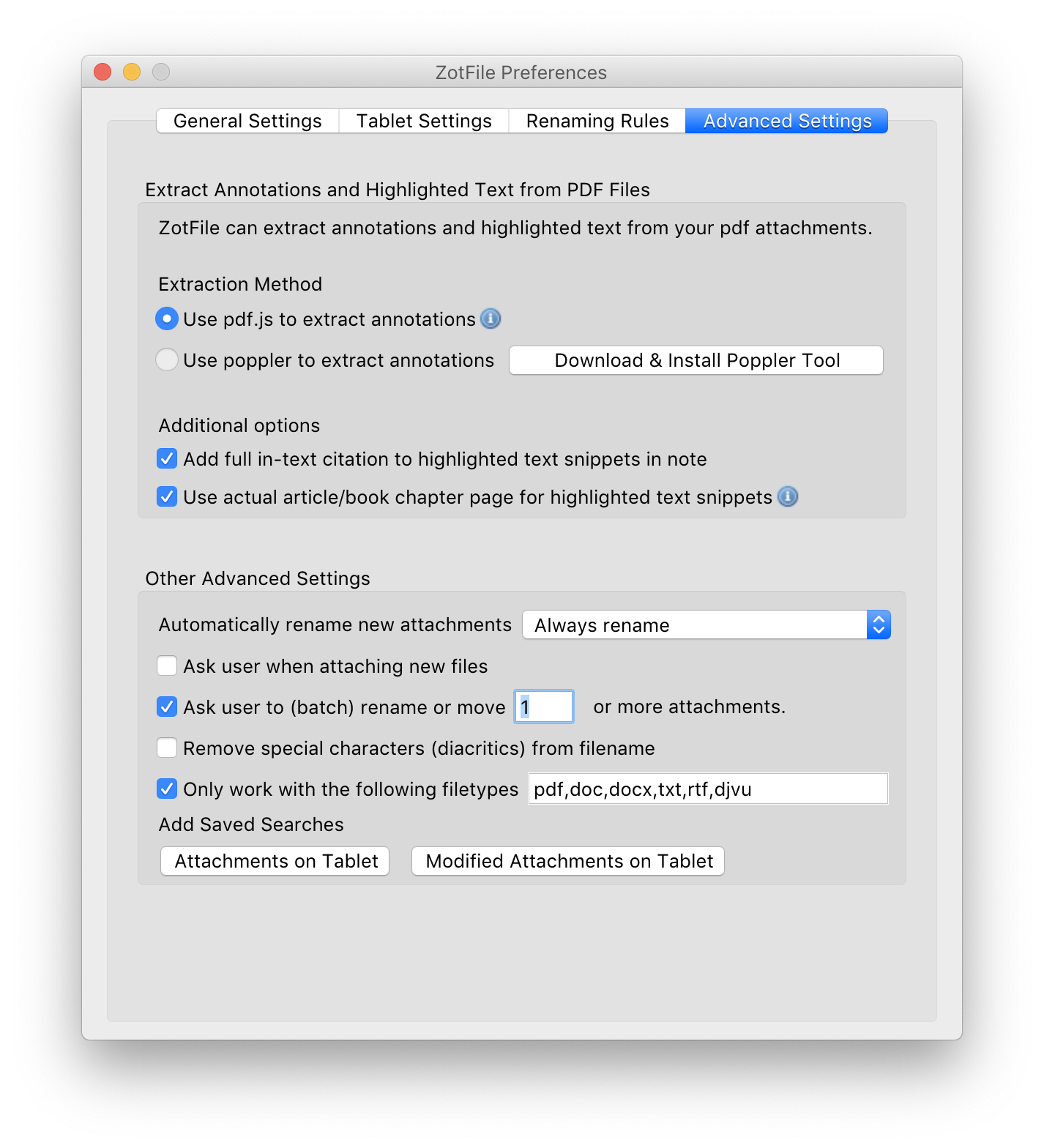Switch to General Settings tab
This screenshot has width=1044, height=1148.
247,121
